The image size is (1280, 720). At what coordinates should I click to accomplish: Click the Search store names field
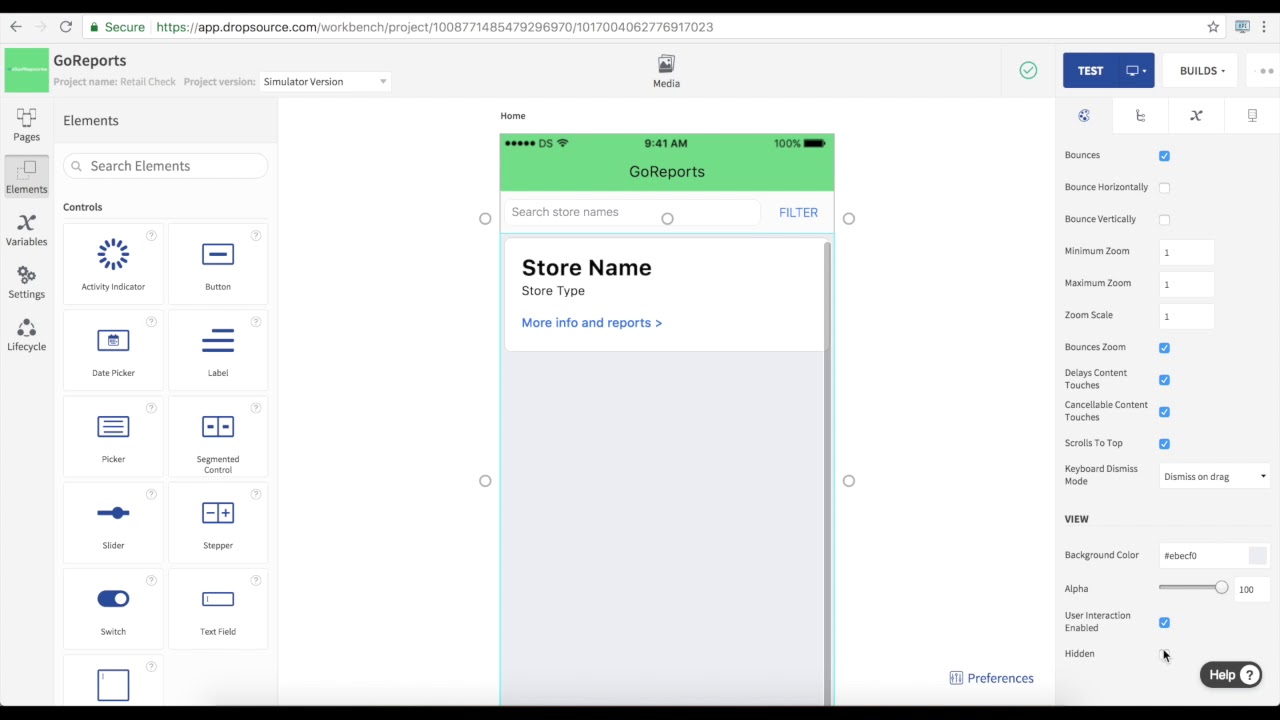[632, 212]
